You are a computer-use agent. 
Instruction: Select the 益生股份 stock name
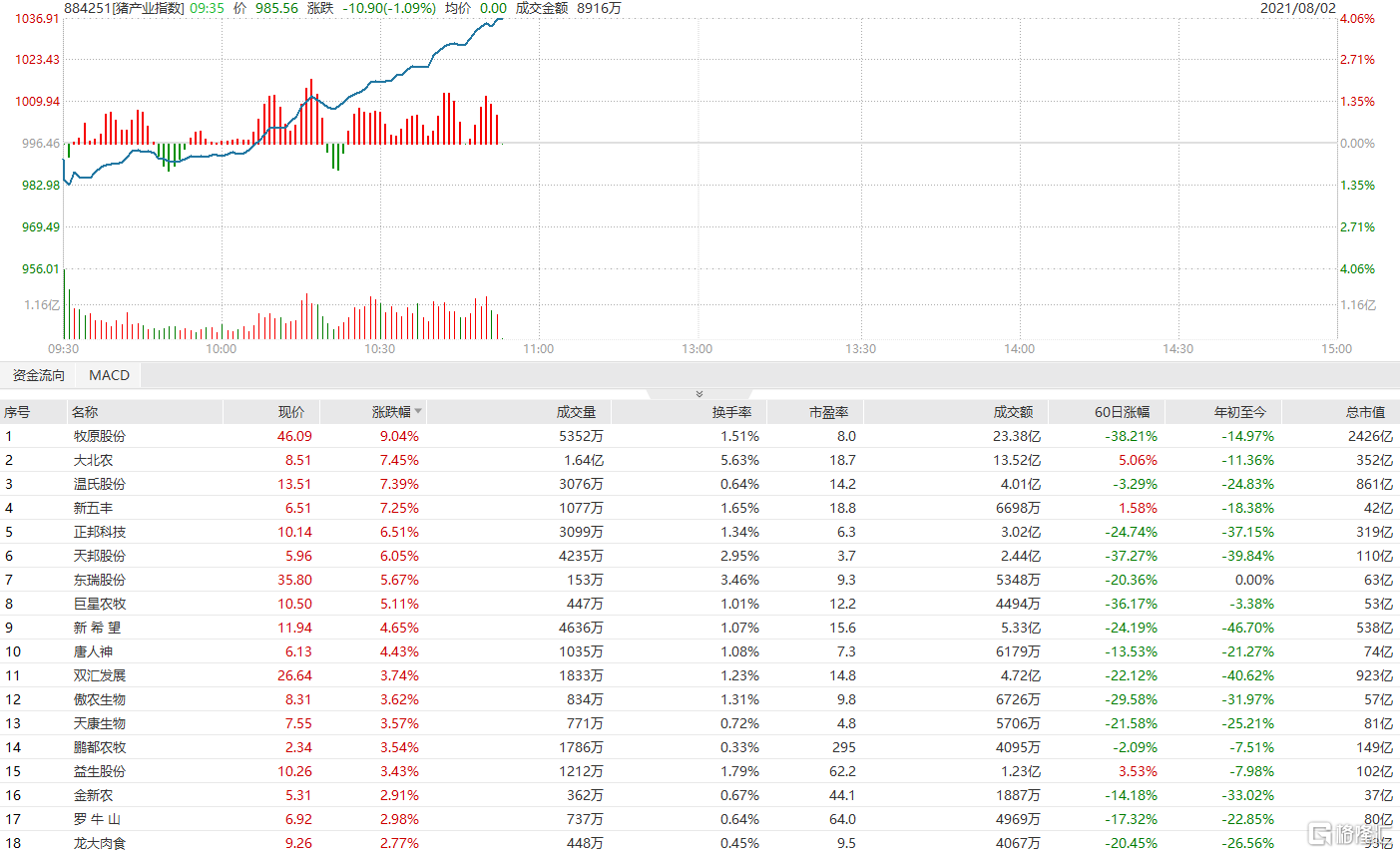100,771
